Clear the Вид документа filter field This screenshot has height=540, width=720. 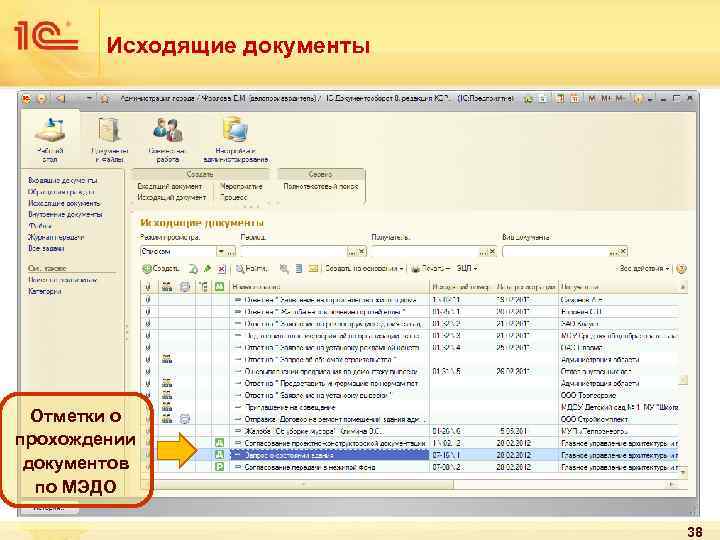pos(623,252)
